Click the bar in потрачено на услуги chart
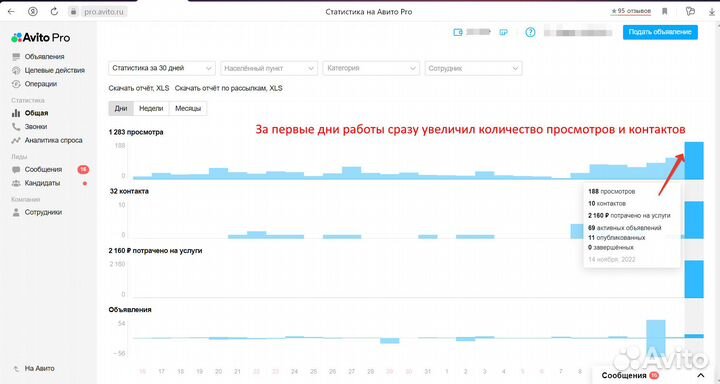The image size is (720, 384). click(694, 279)
